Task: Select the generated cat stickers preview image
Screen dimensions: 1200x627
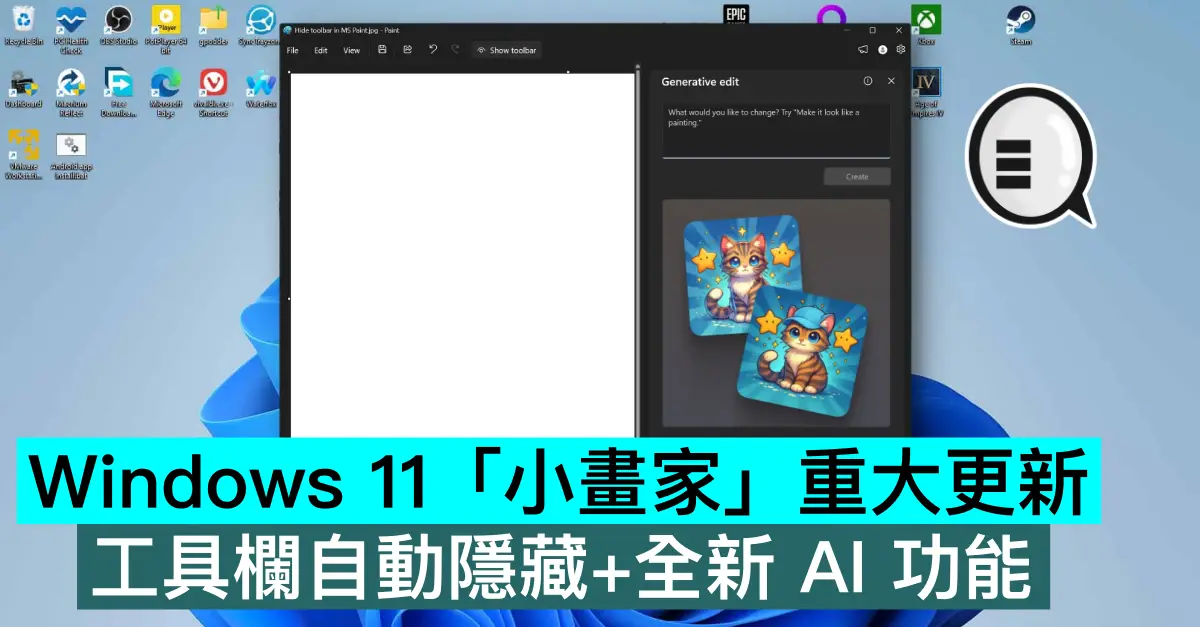Action: pyautogui.click(x=776, y=313)
